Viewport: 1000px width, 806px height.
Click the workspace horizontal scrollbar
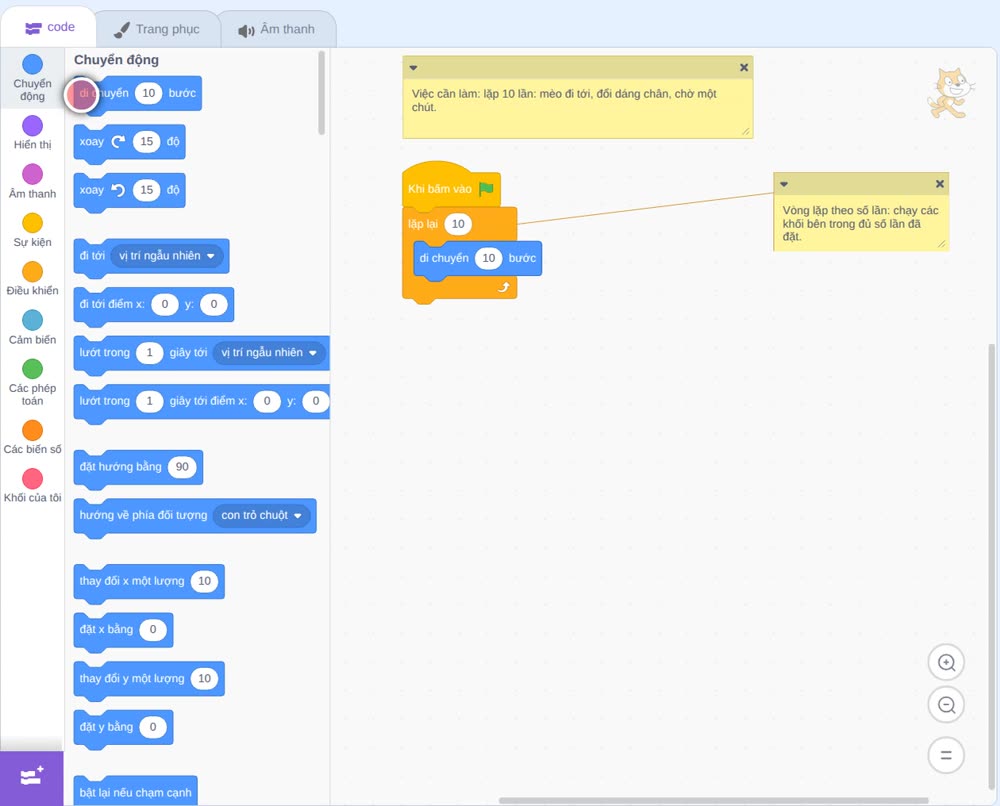coord(714,800)
